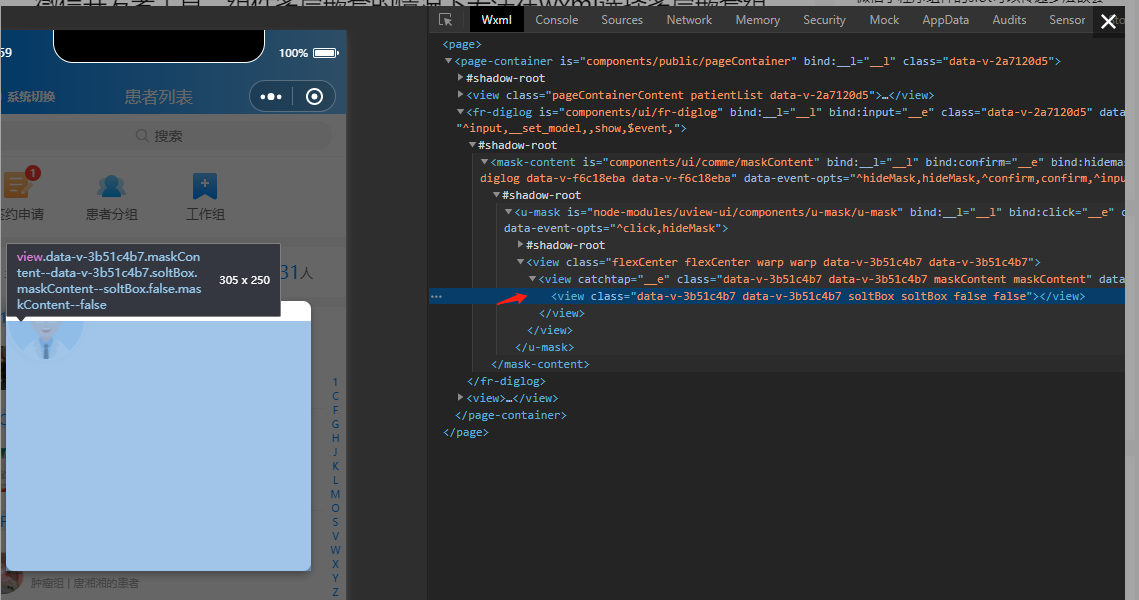Viewport: 1139px width, 600px height.
Task: Collapse the maskContent catchtap view node
Action: pos(532,279)
